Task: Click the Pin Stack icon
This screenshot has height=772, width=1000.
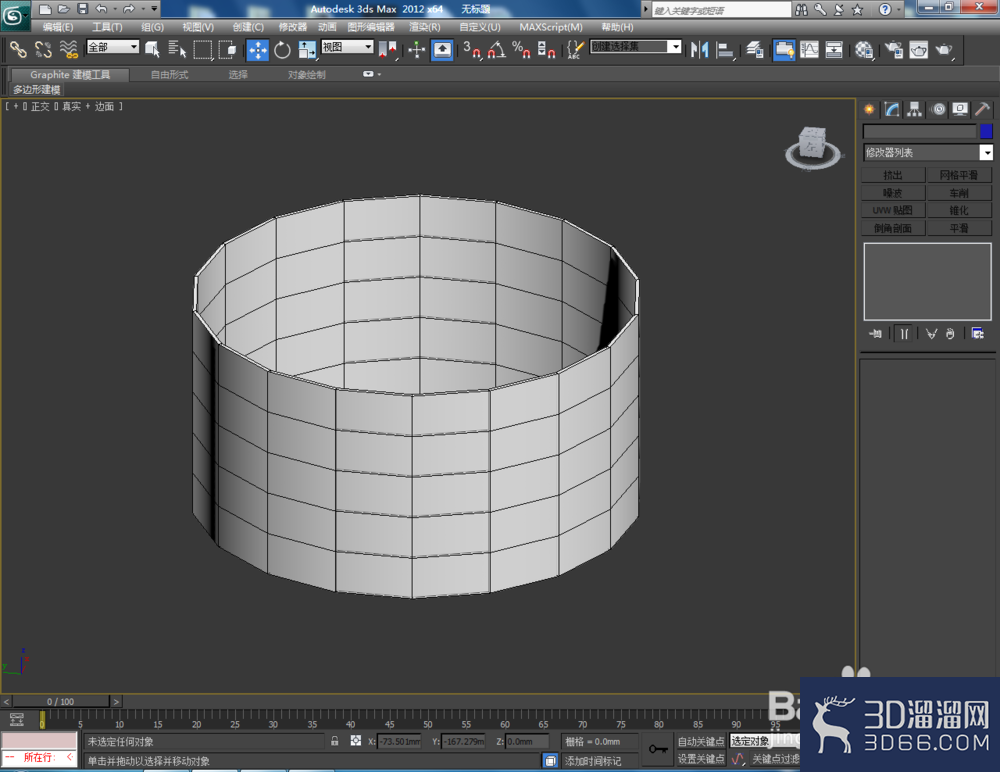Action: point(875,334)
